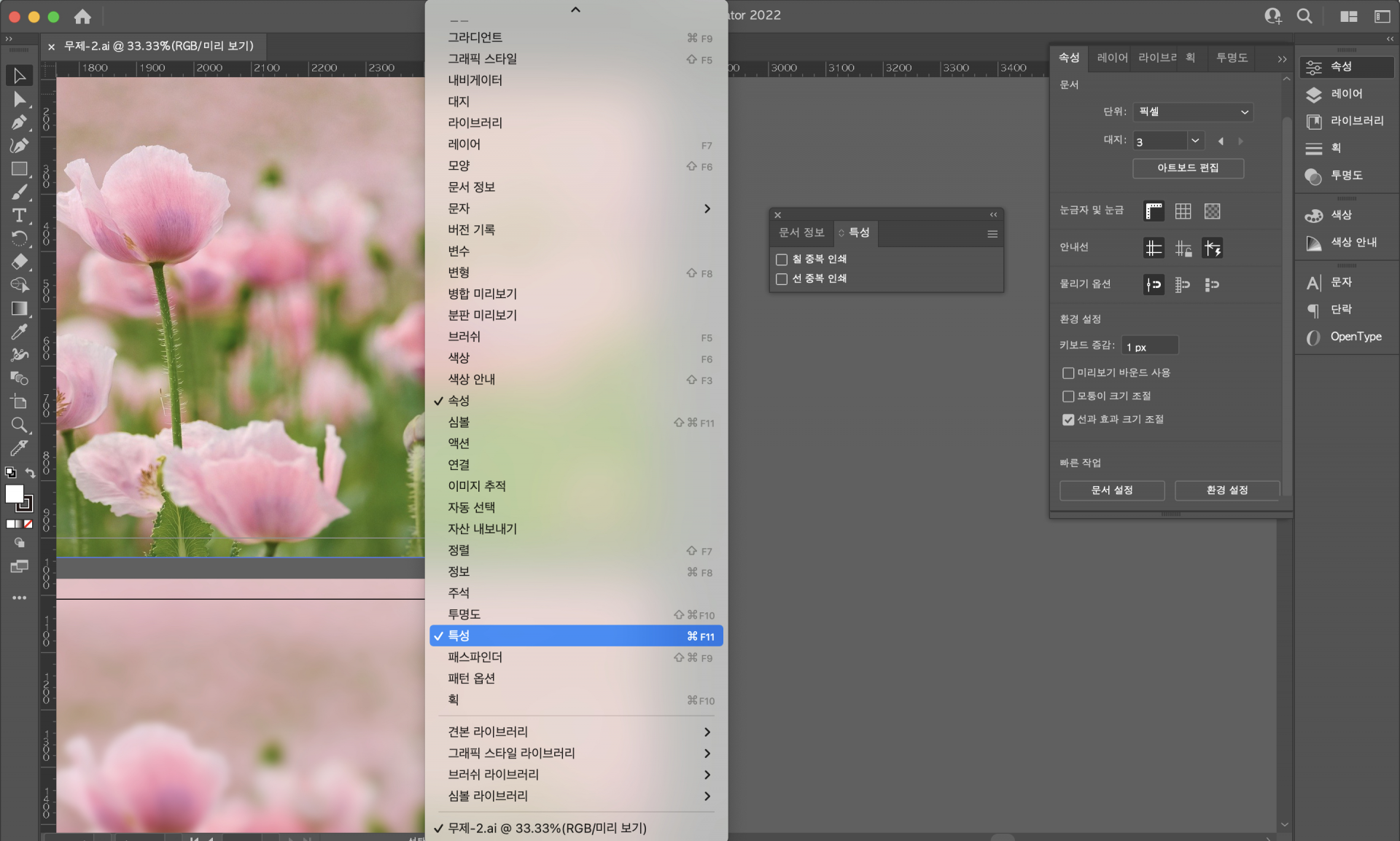Select the Zoom magnifier tool

20,425
